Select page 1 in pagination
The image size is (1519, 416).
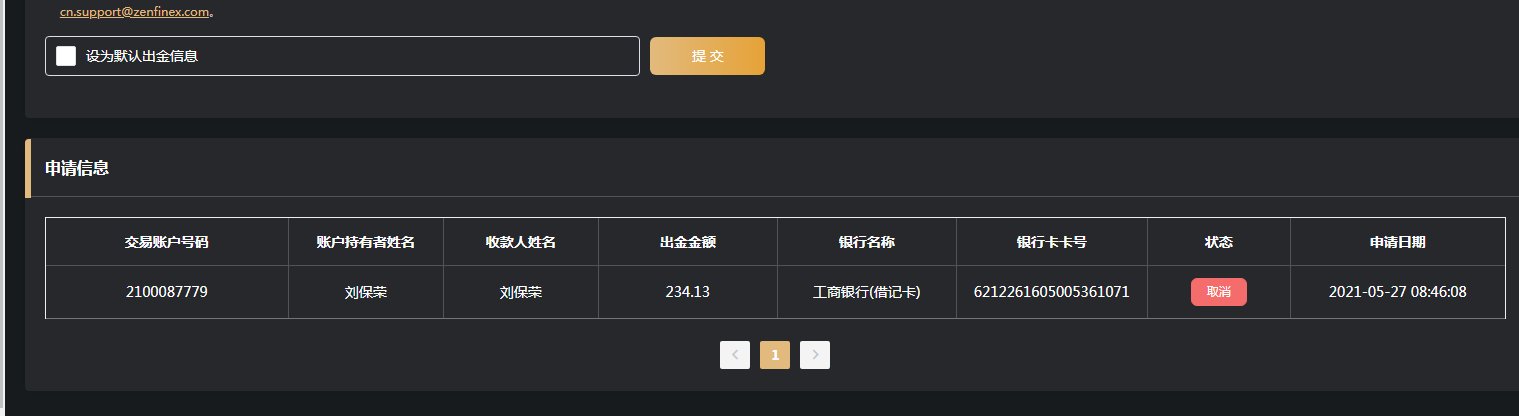[x=775, y=354]
